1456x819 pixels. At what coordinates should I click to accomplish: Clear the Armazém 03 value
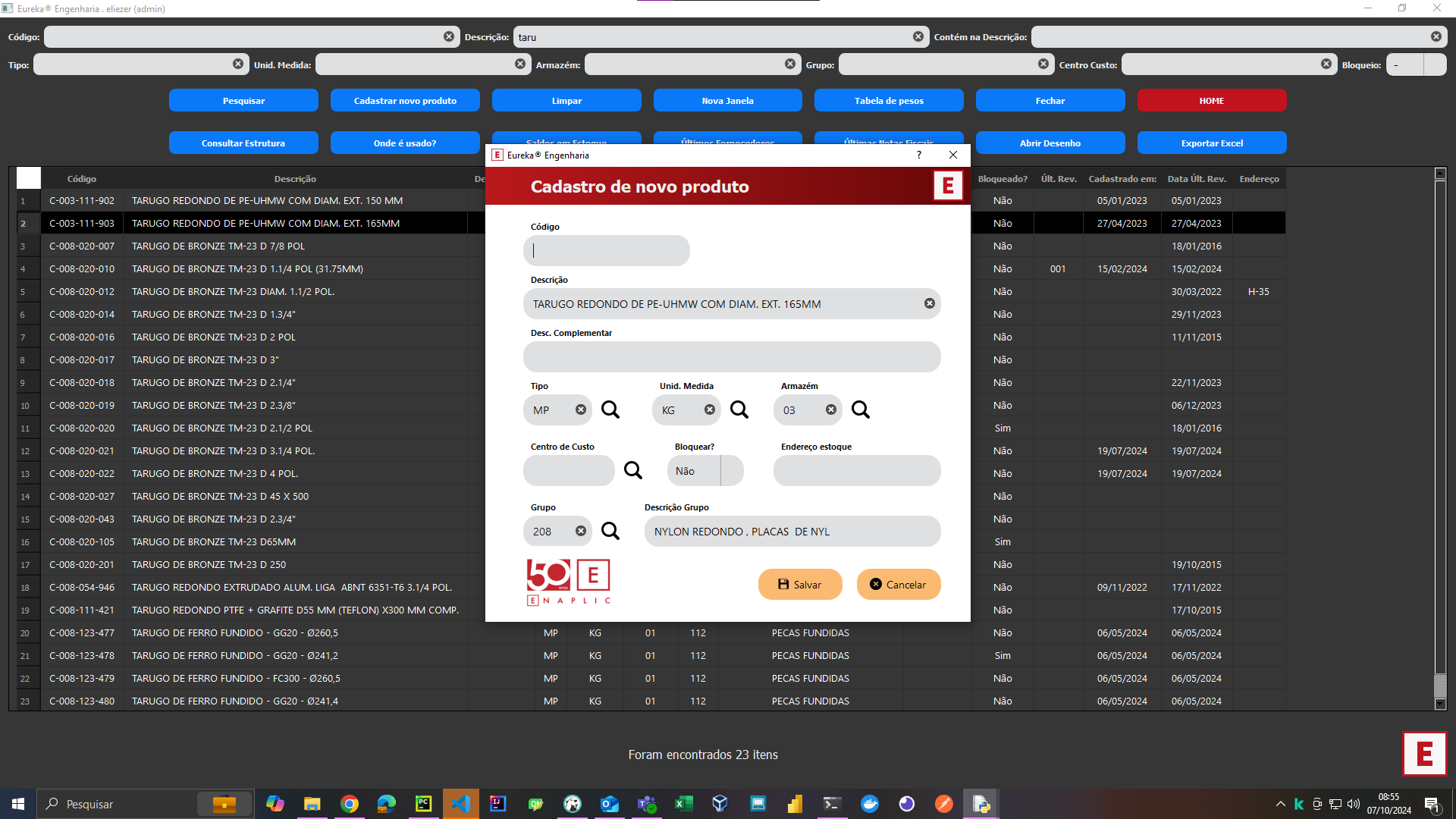(x=831, y=410)
